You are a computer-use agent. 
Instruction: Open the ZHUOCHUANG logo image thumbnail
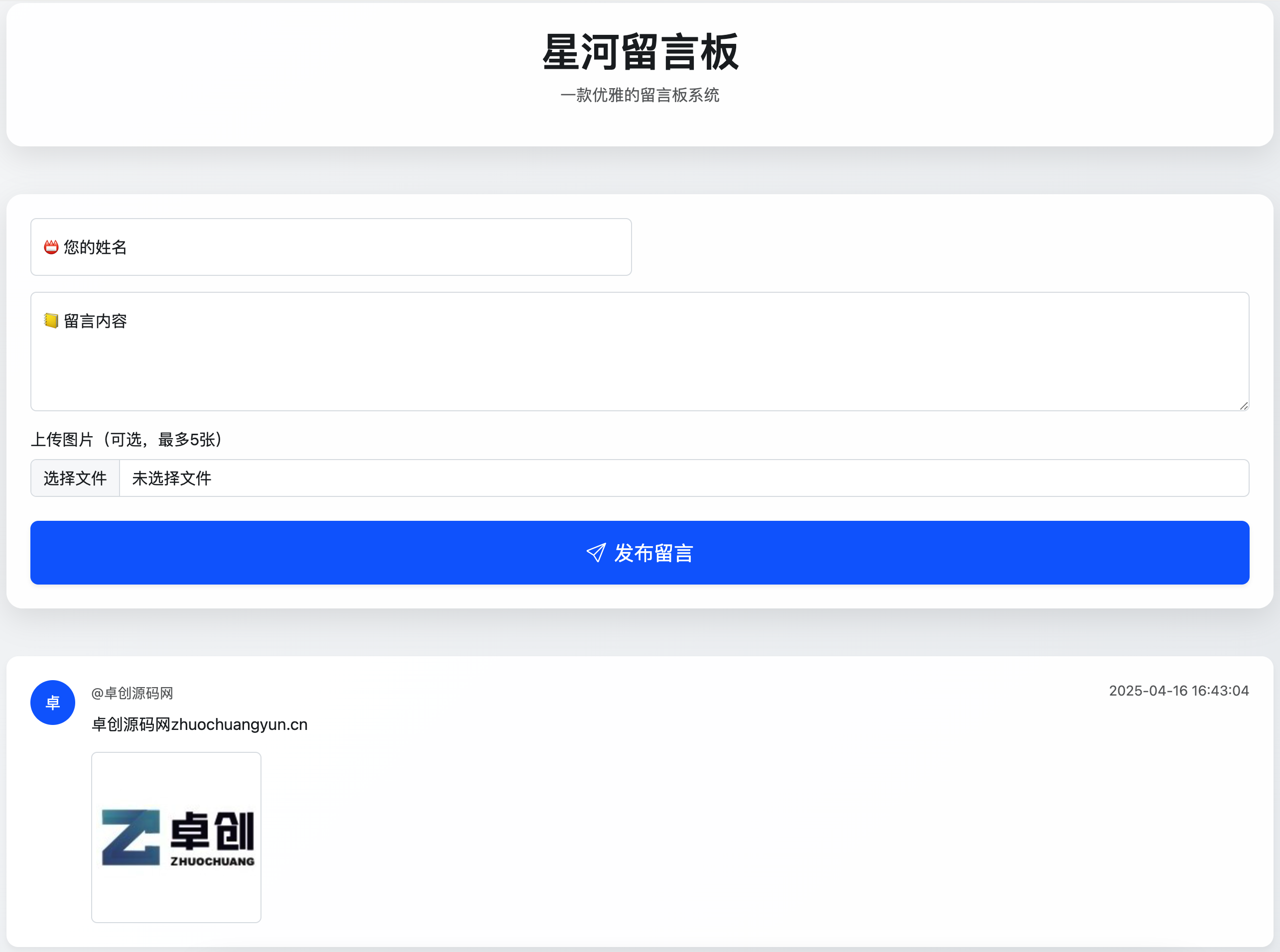click(x=176, y=837)
